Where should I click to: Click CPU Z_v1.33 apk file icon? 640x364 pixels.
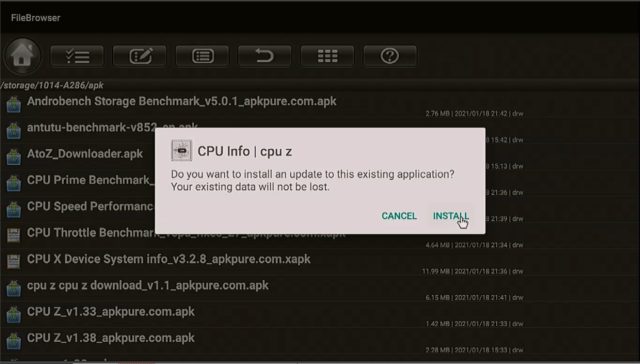pos(13,314)
